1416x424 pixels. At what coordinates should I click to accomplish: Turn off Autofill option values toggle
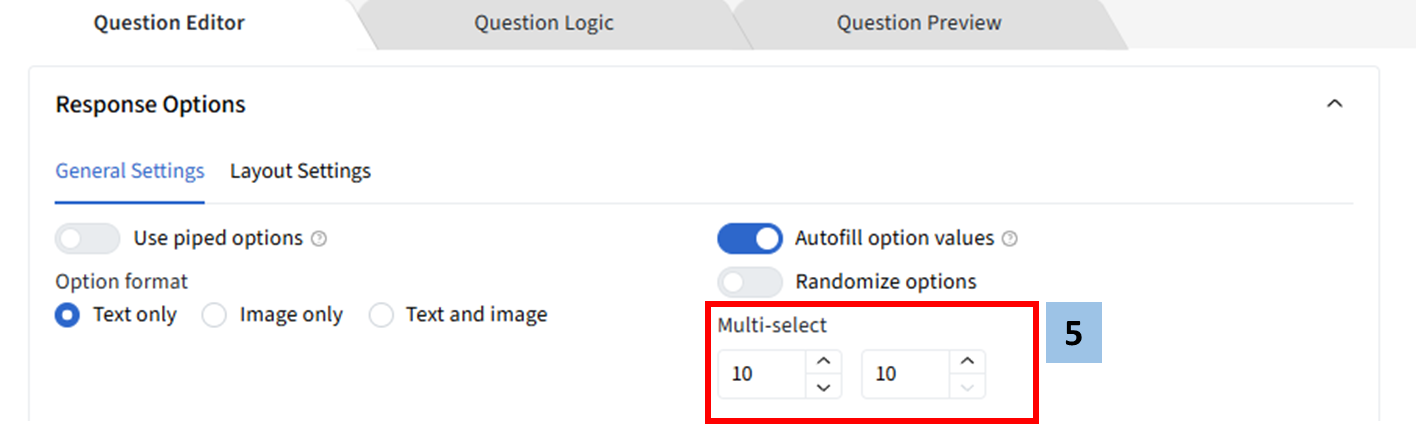[749, 239]
